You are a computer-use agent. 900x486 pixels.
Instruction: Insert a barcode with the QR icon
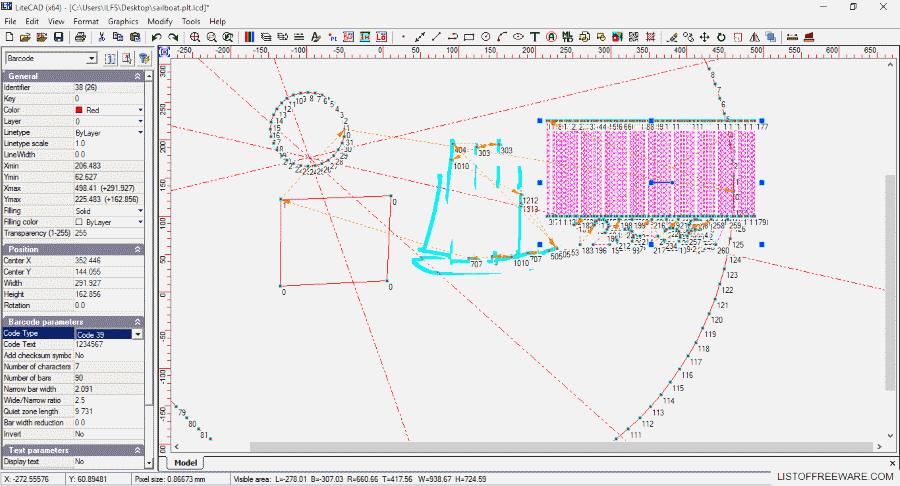coord(634,37)
